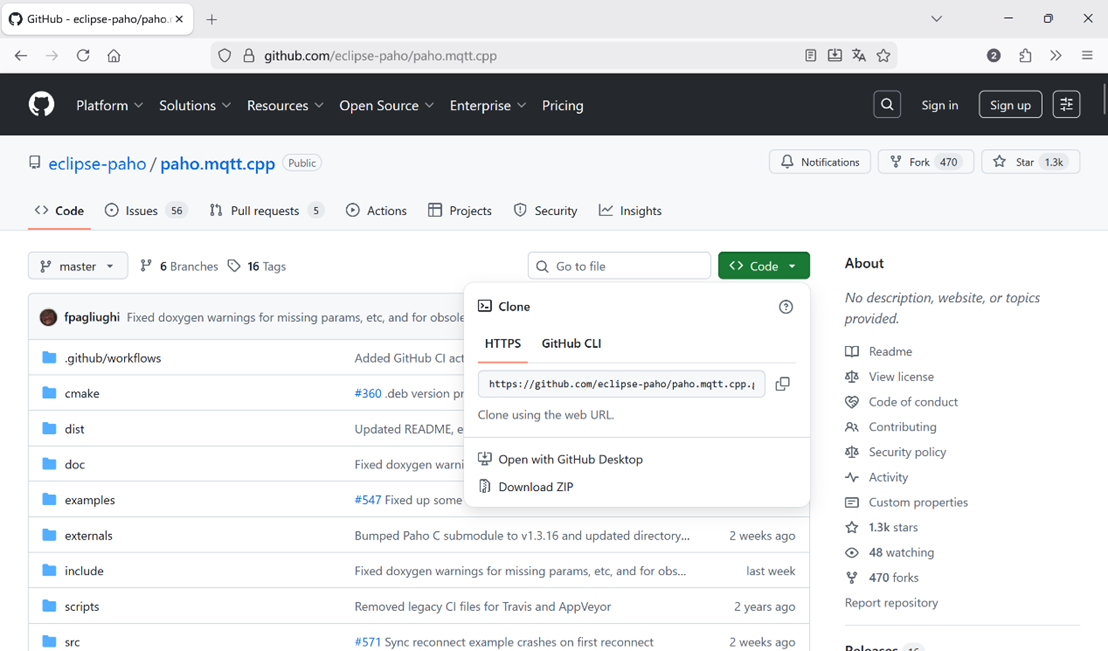Click the Go to file search field
1108x651 pixels.
619,266
